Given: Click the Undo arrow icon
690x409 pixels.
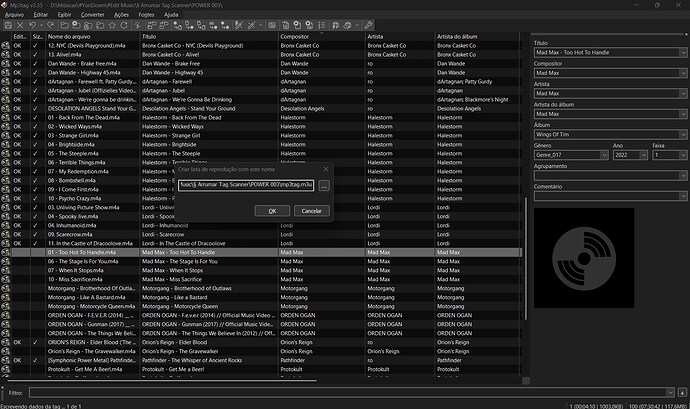Looking at the screenshot, I should pos(33,25).
